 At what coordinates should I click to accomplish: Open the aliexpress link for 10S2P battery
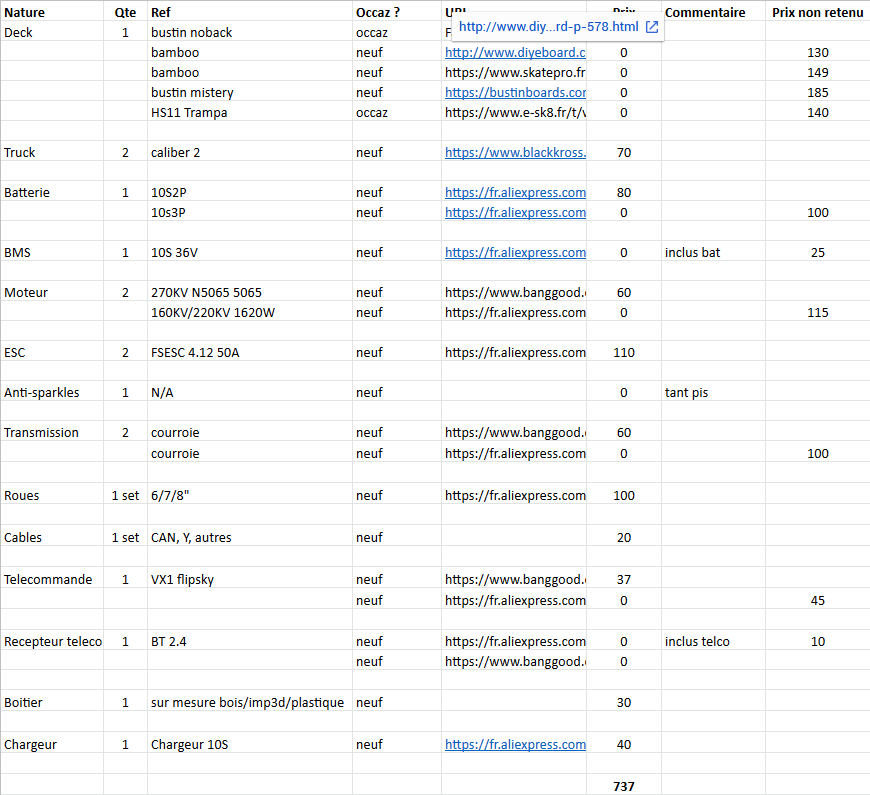[515, 193]
